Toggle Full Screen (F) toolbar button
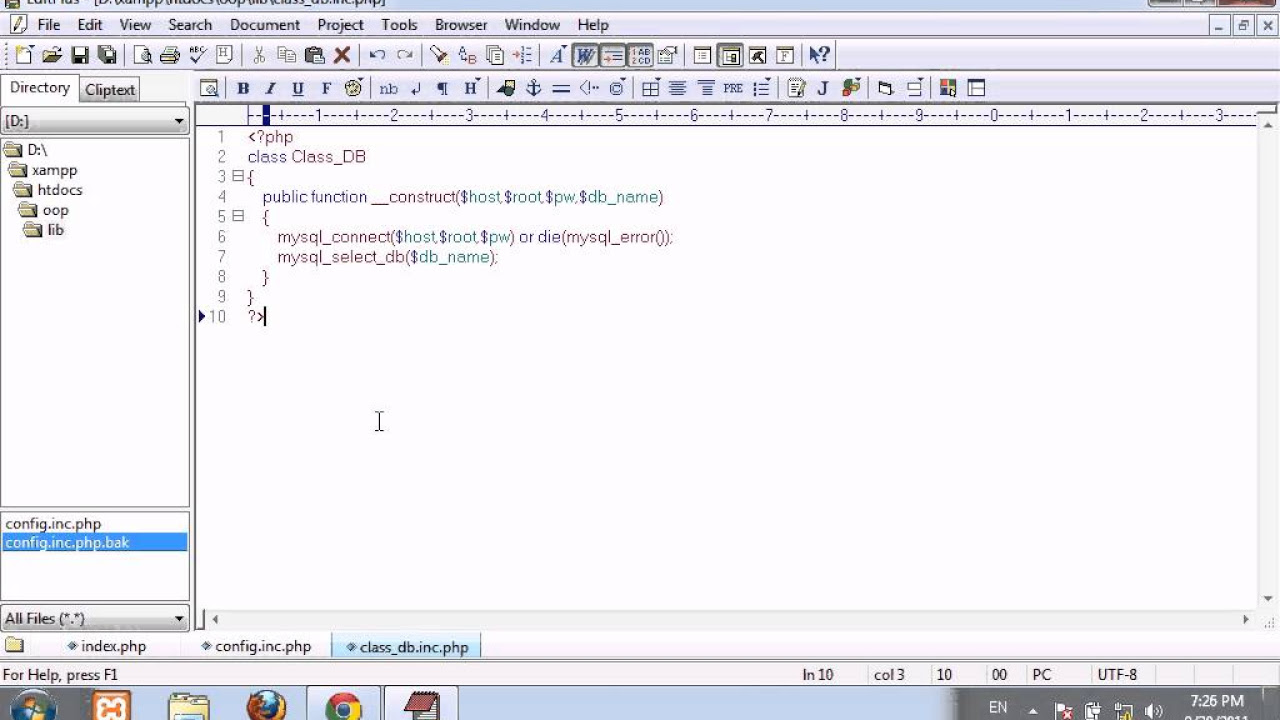This screenshot has width=1280, height=720. pyautogui.click(x=785, y=55)
